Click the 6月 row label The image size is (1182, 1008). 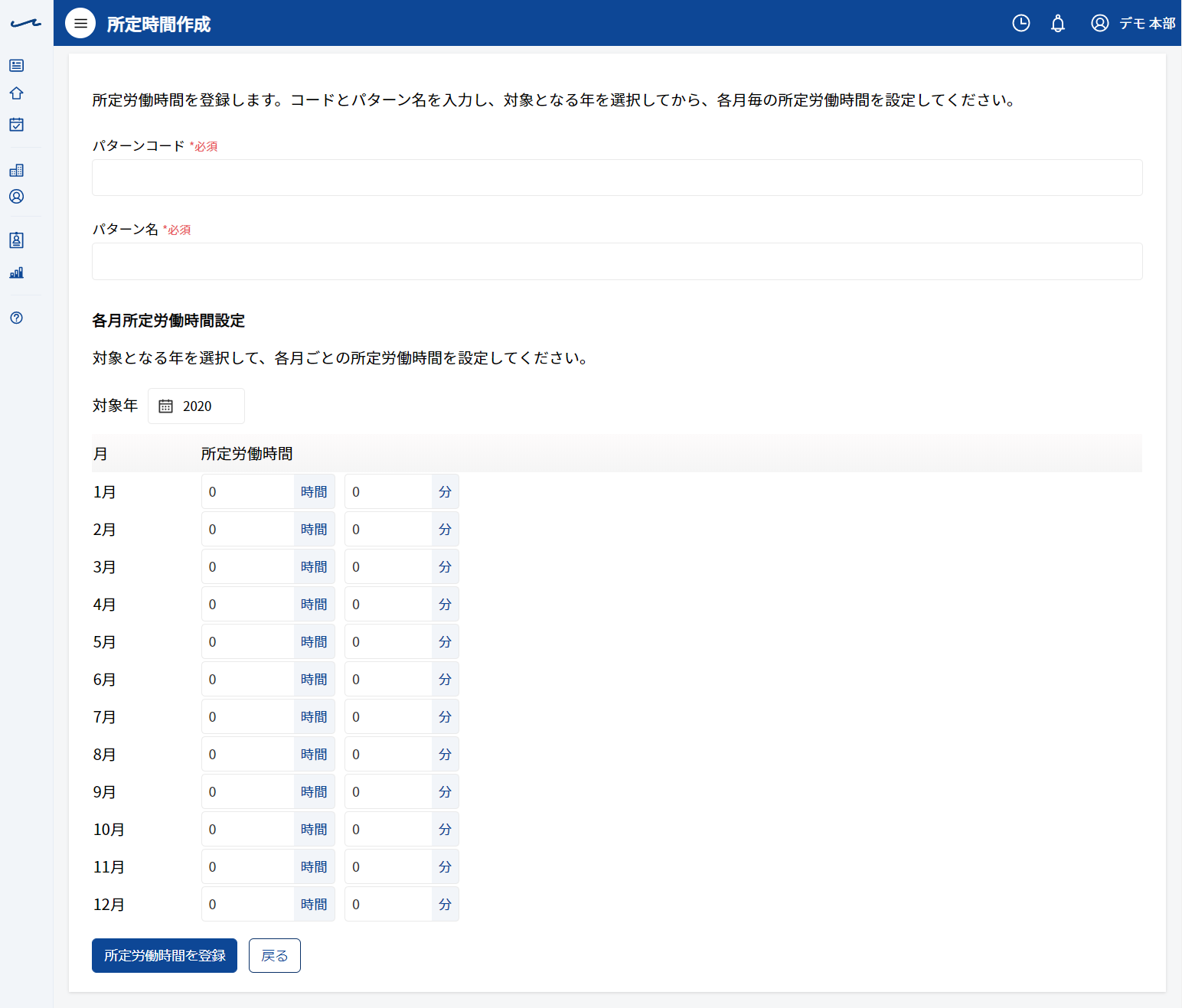104,680
